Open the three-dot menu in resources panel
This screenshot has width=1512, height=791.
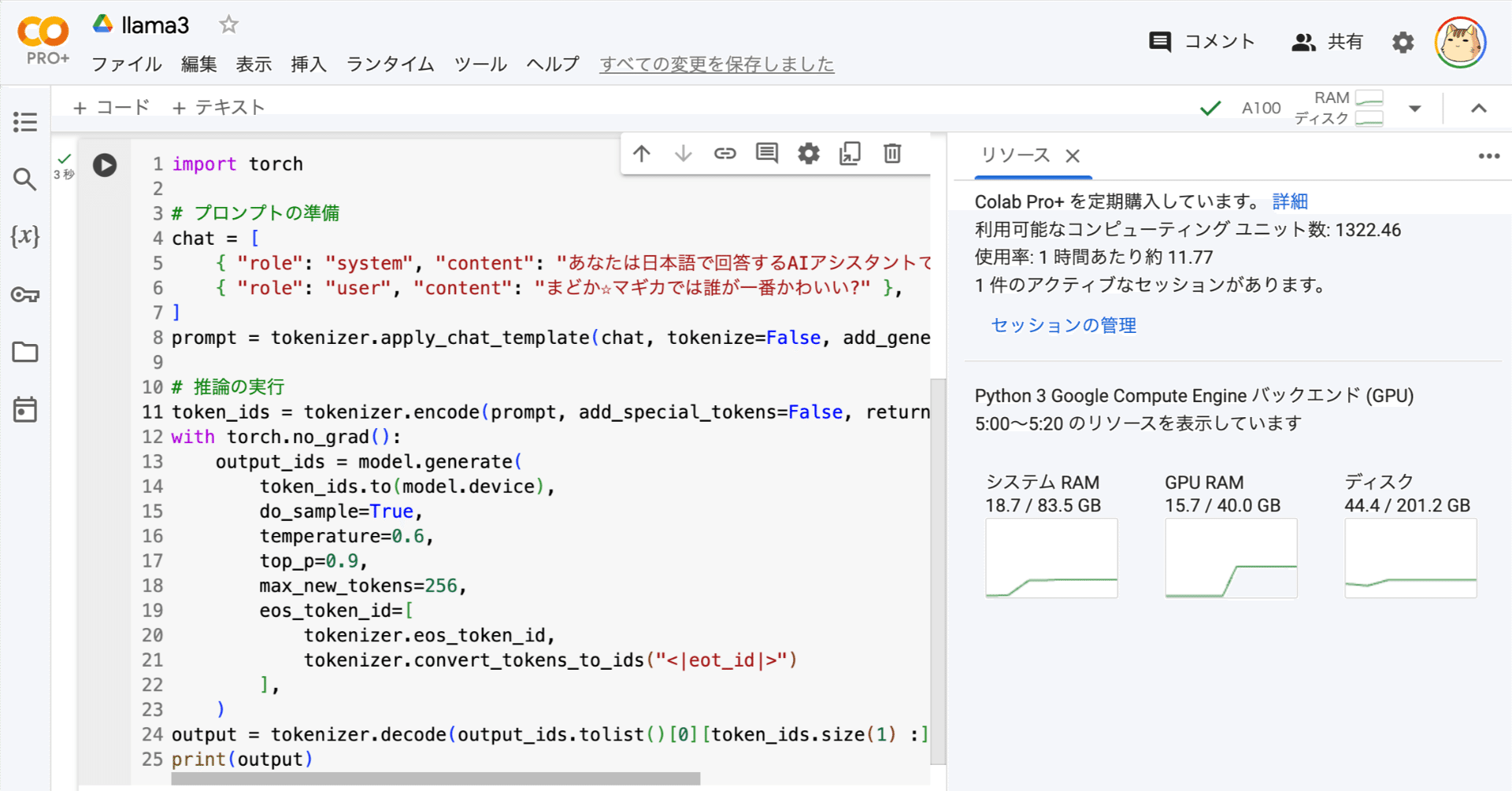pos(1488,156)
